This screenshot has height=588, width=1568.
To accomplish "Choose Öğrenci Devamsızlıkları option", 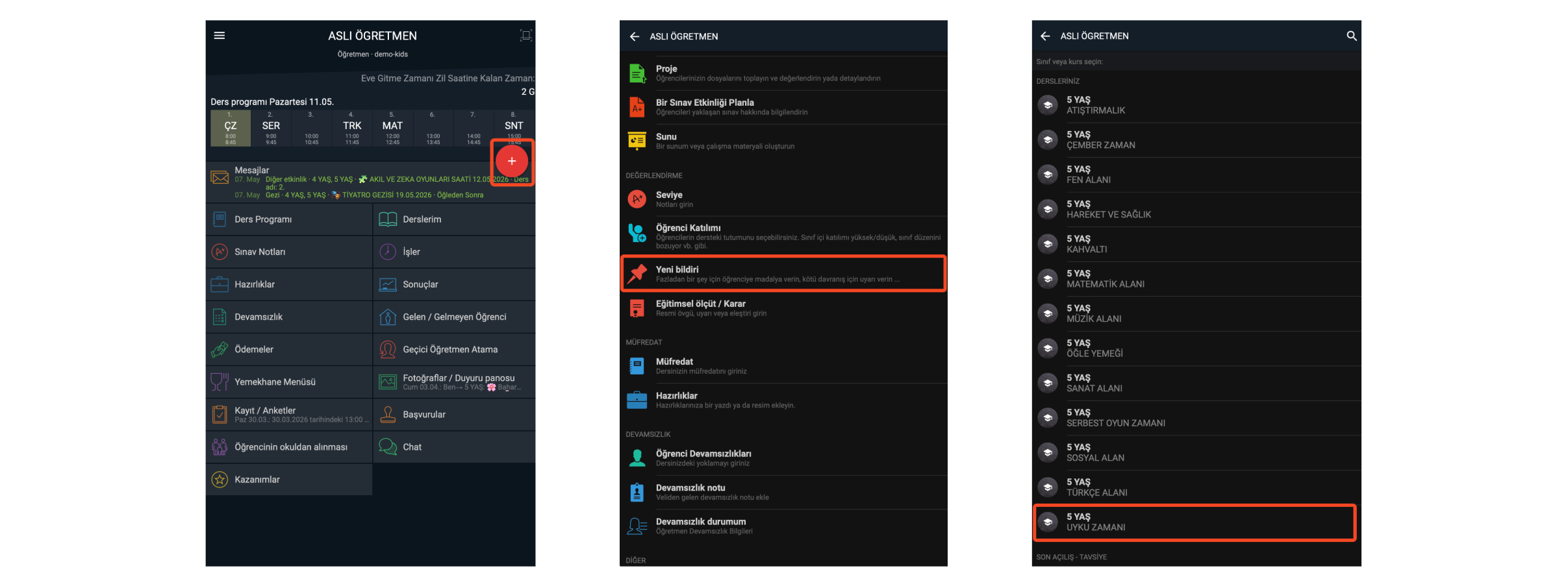I will [783, 458].
